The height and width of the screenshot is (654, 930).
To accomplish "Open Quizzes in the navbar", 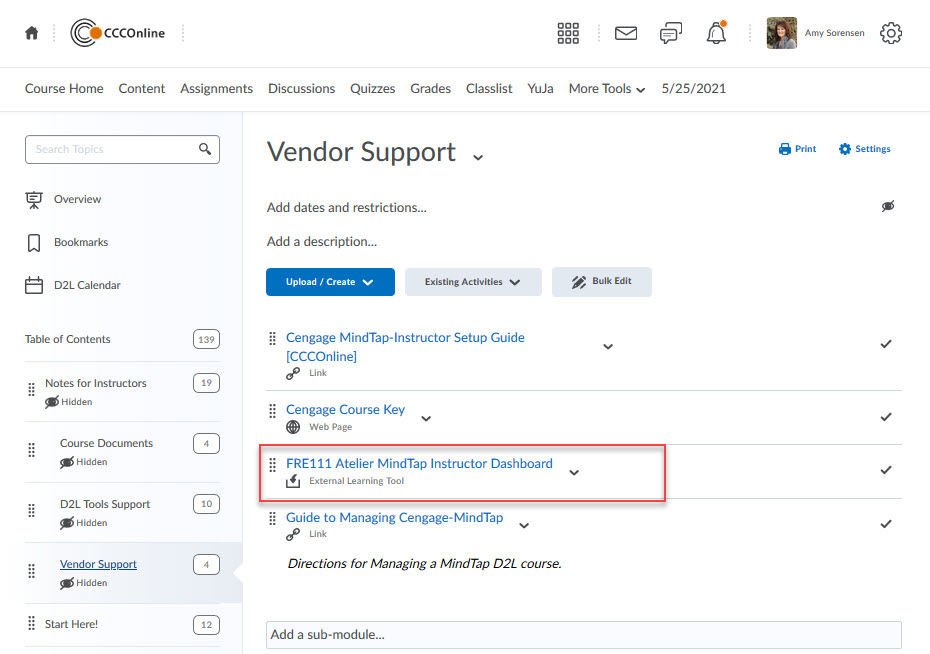I will [372, 88].
